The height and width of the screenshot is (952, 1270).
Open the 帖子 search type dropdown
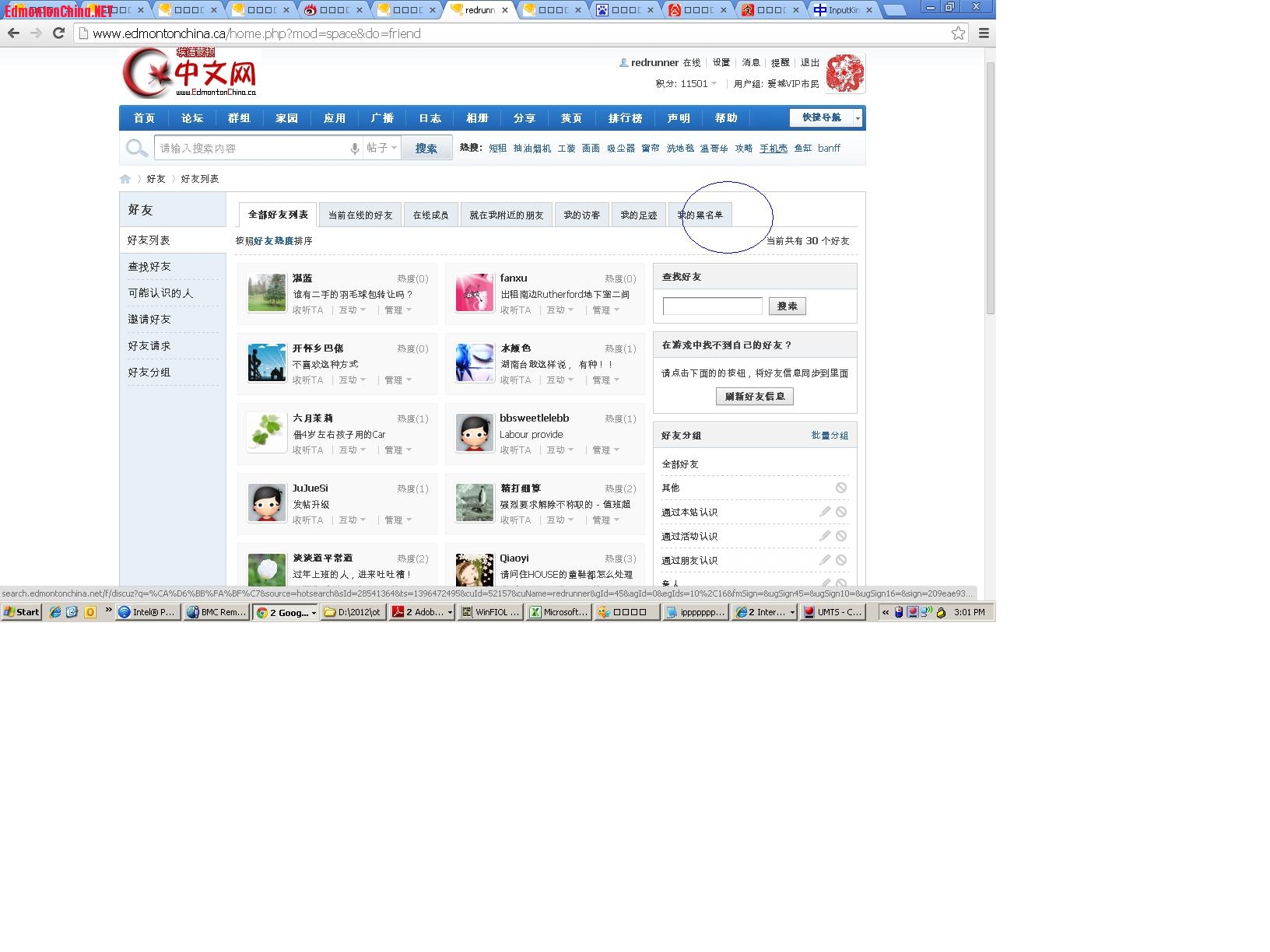pos(382,148)
